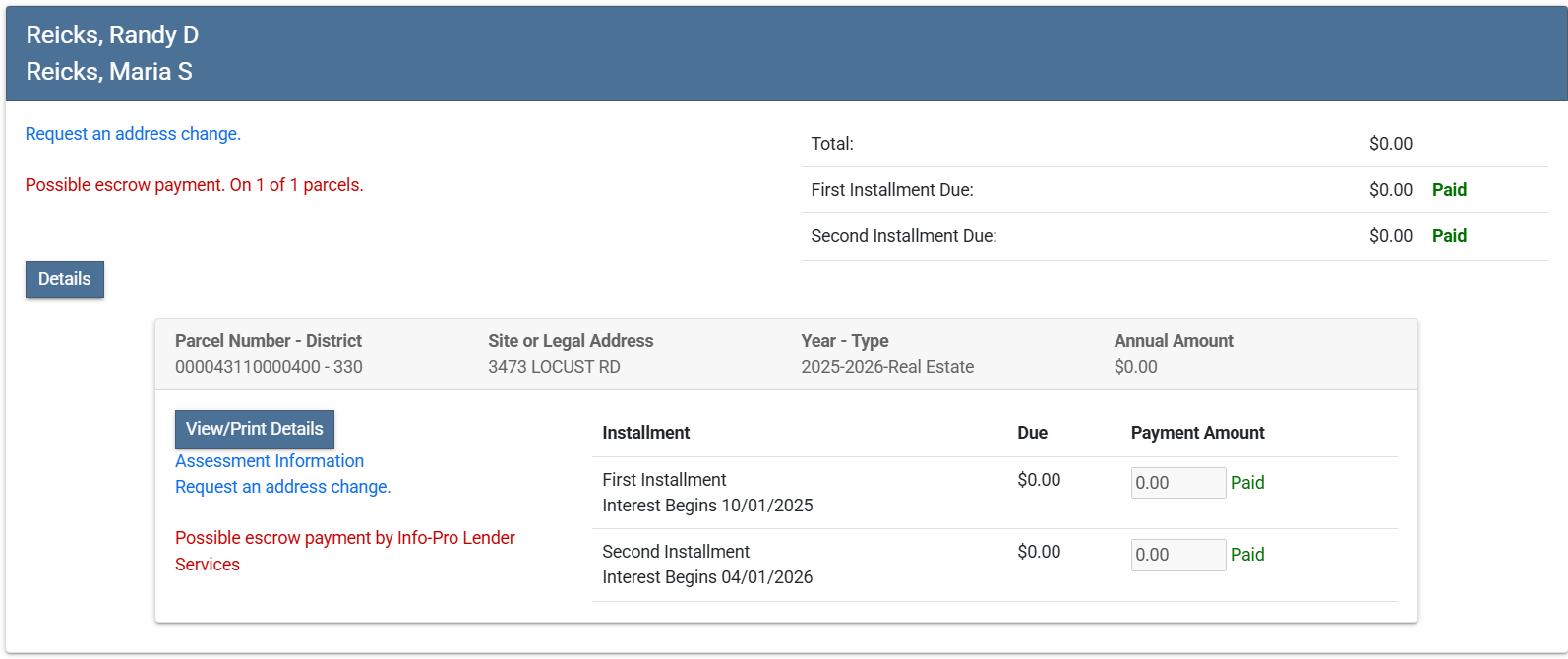This screenshot has width=1568, height=659.
Task: Click the Paid status beside First Installment Due
Action: coord(1449,190)
